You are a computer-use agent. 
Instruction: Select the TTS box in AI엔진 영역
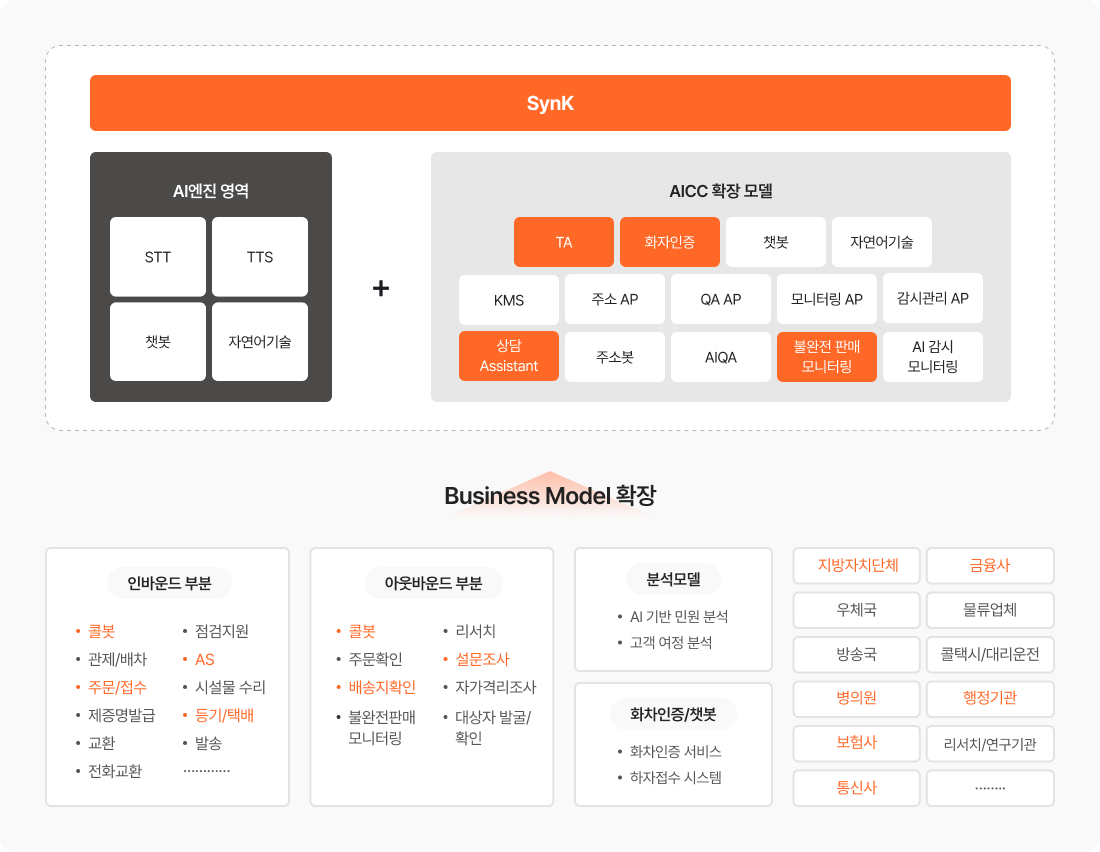(260, 257)
